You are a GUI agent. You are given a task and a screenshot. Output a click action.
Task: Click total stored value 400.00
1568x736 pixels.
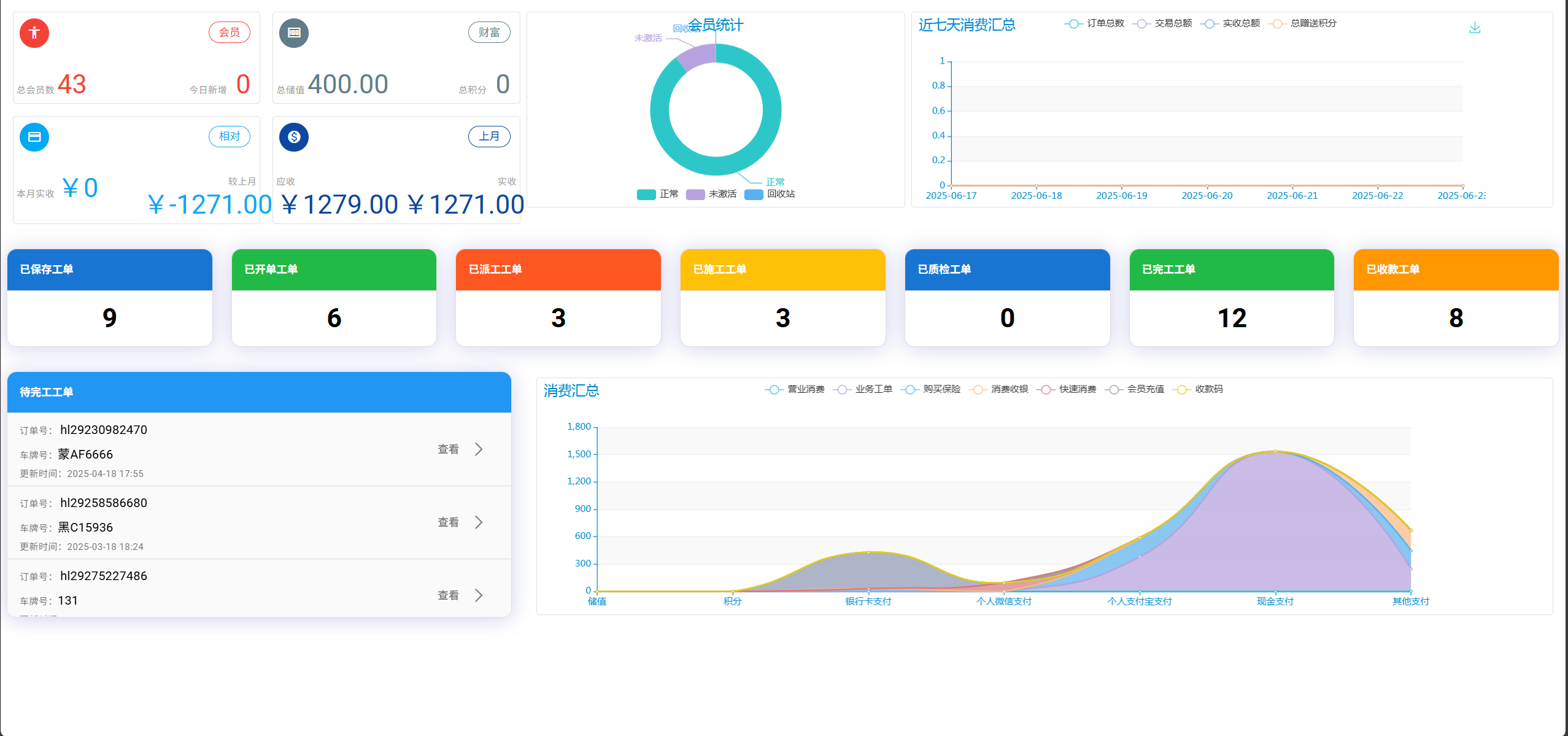point(348,84)
